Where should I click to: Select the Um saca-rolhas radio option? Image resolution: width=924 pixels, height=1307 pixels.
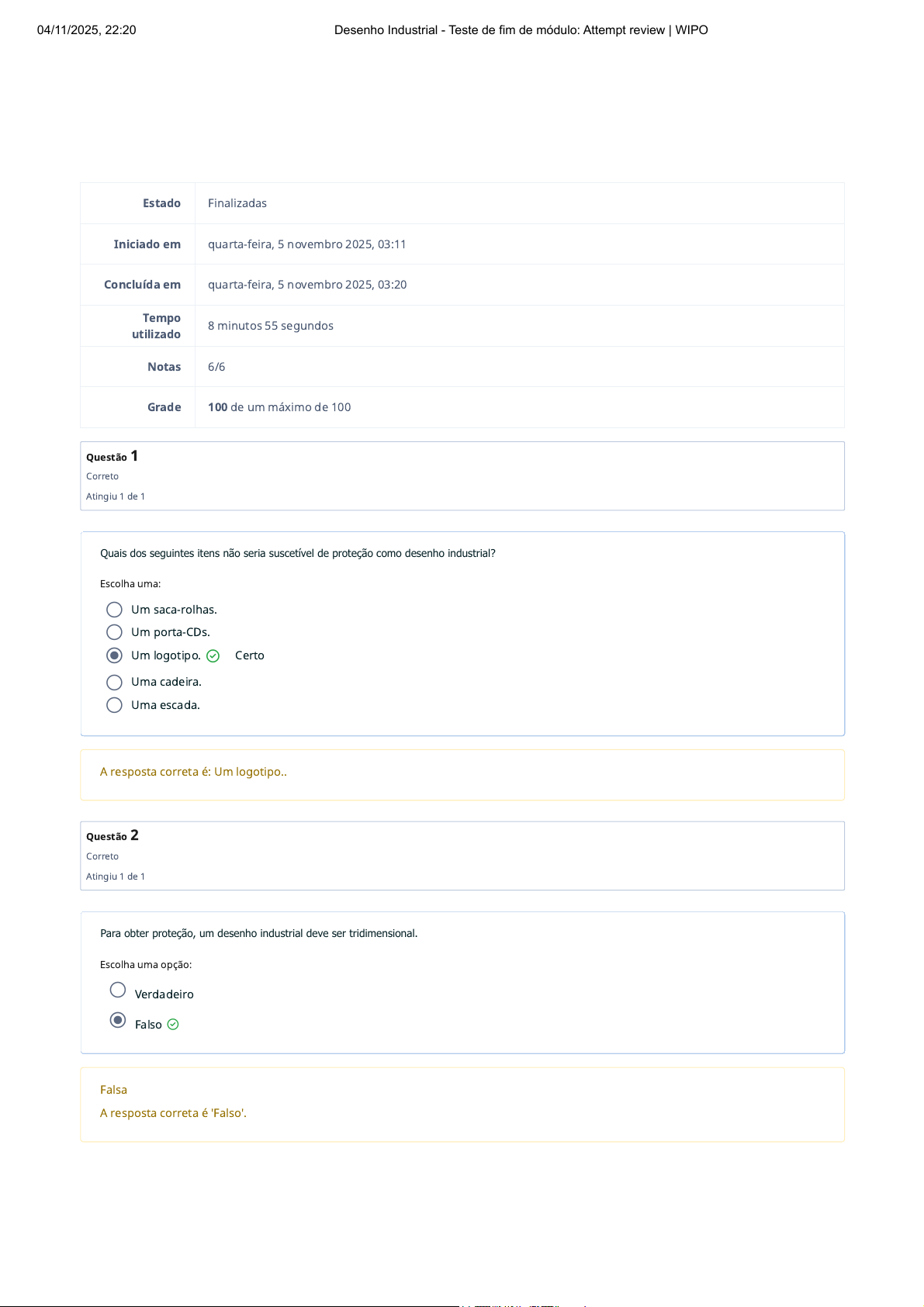(x=114, y=610)
